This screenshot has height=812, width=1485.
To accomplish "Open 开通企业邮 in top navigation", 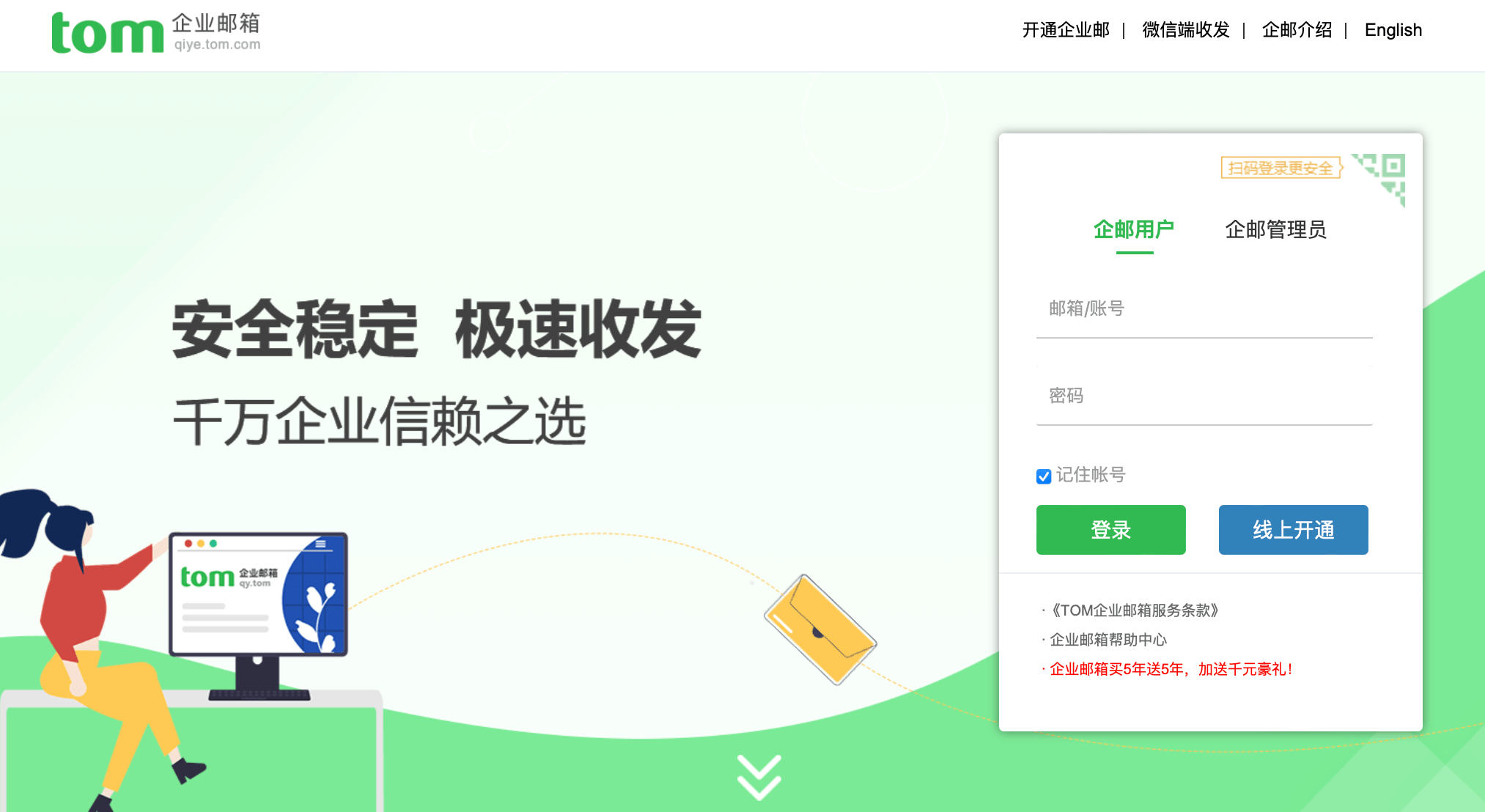I will click(1066, 30).
